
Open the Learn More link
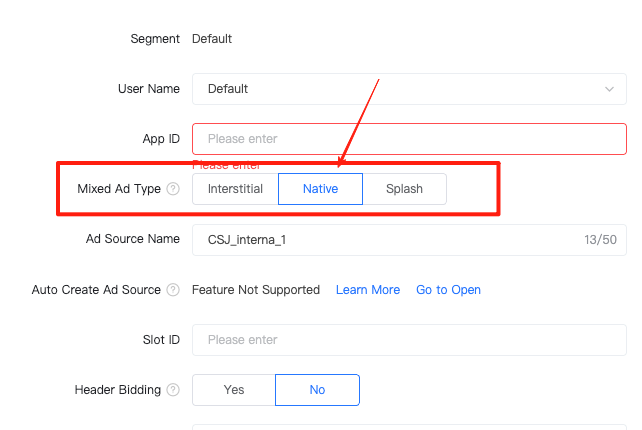tap(368, 290)
